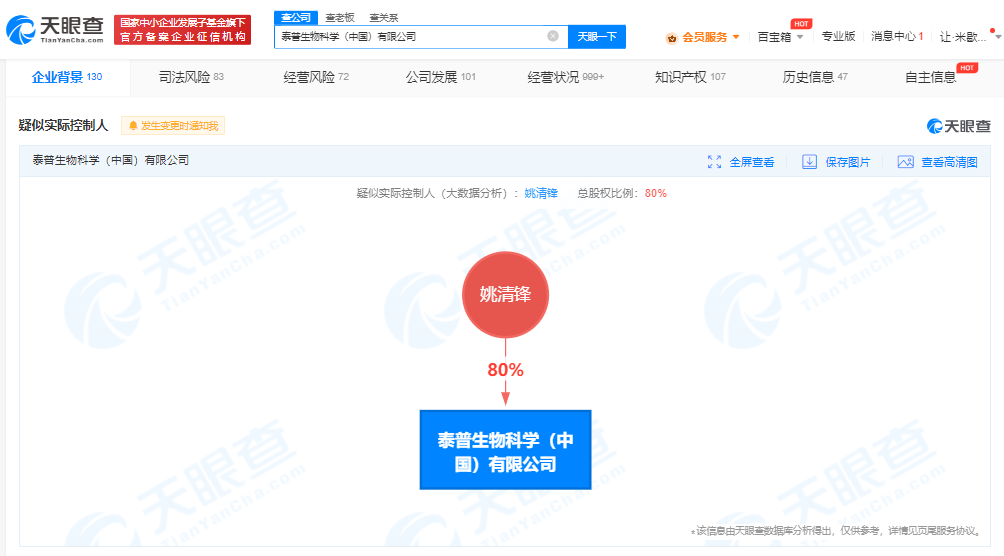Click the TianYanCha logo in the header
Image resolution: width=1004 pixels, height=556 pixels.
[55, 30]
